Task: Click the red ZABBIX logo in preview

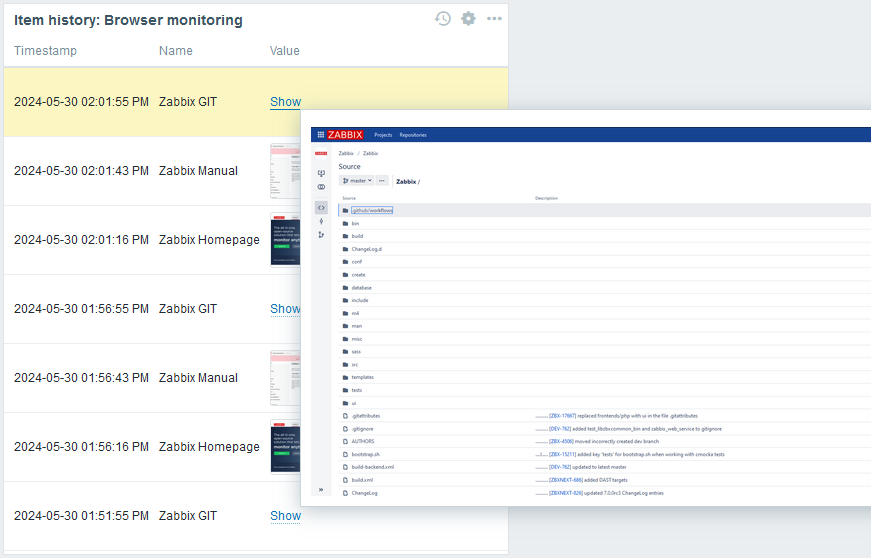Action: click(345, 135)
